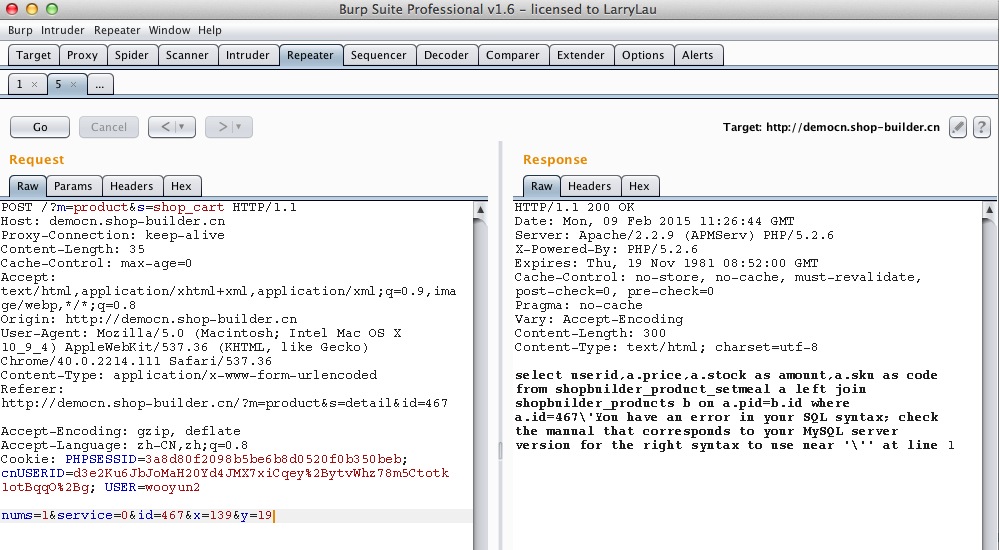Open the Repeater menu
This screenshot has width=999, height=550.
(117, 30)
